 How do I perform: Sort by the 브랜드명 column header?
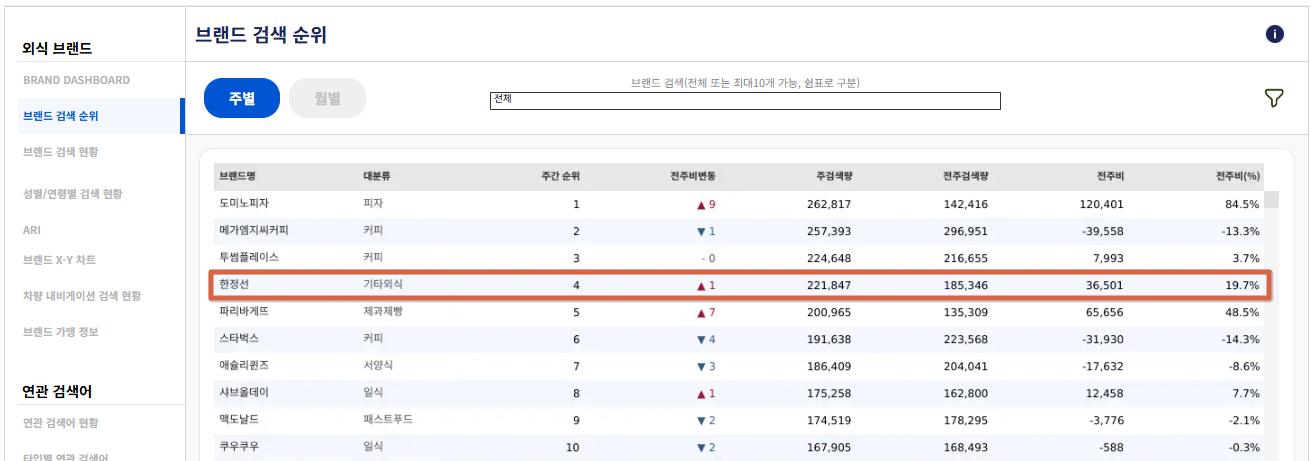point(237,176)
